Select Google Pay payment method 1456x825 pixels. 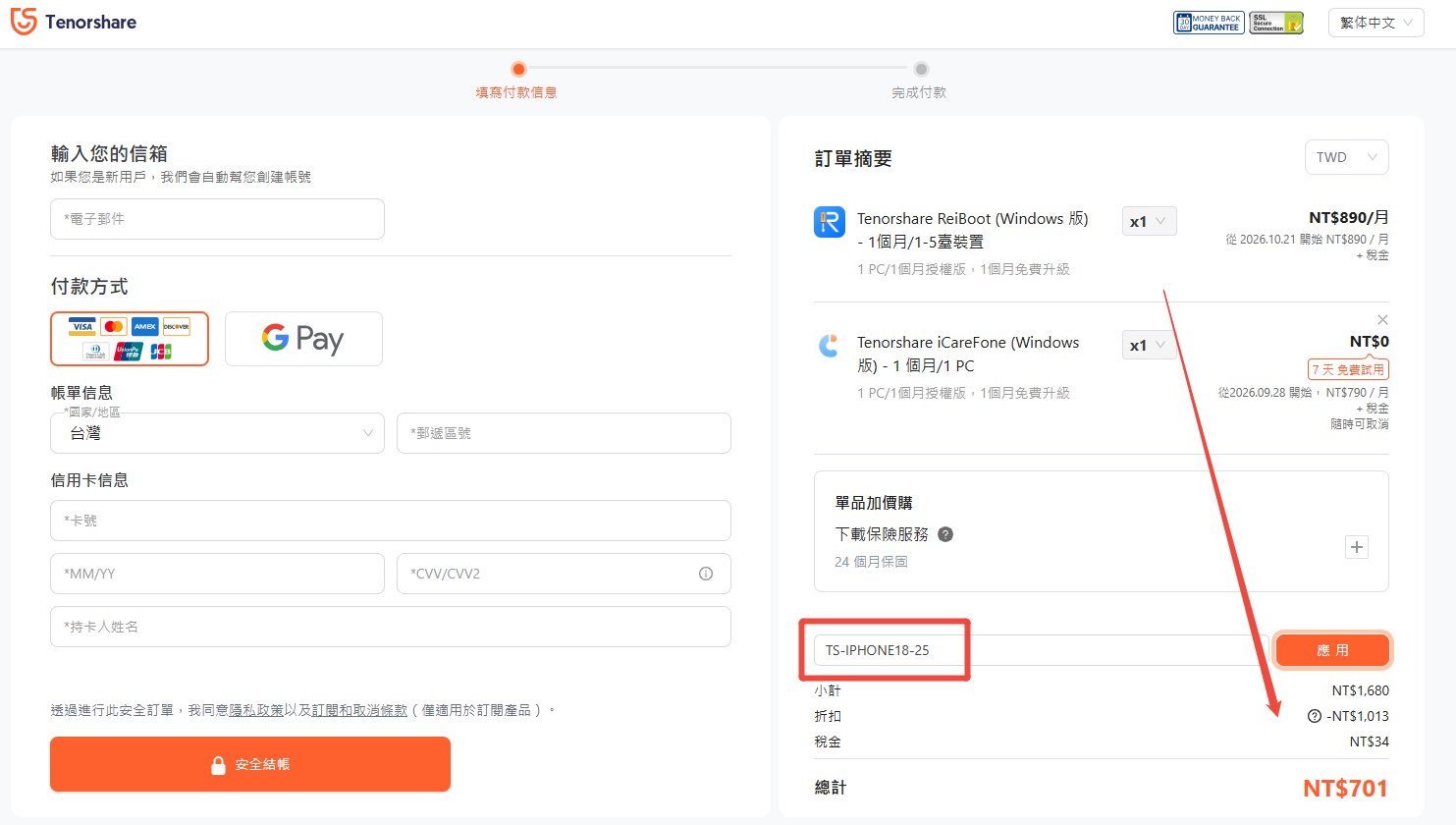pos(303,339)
